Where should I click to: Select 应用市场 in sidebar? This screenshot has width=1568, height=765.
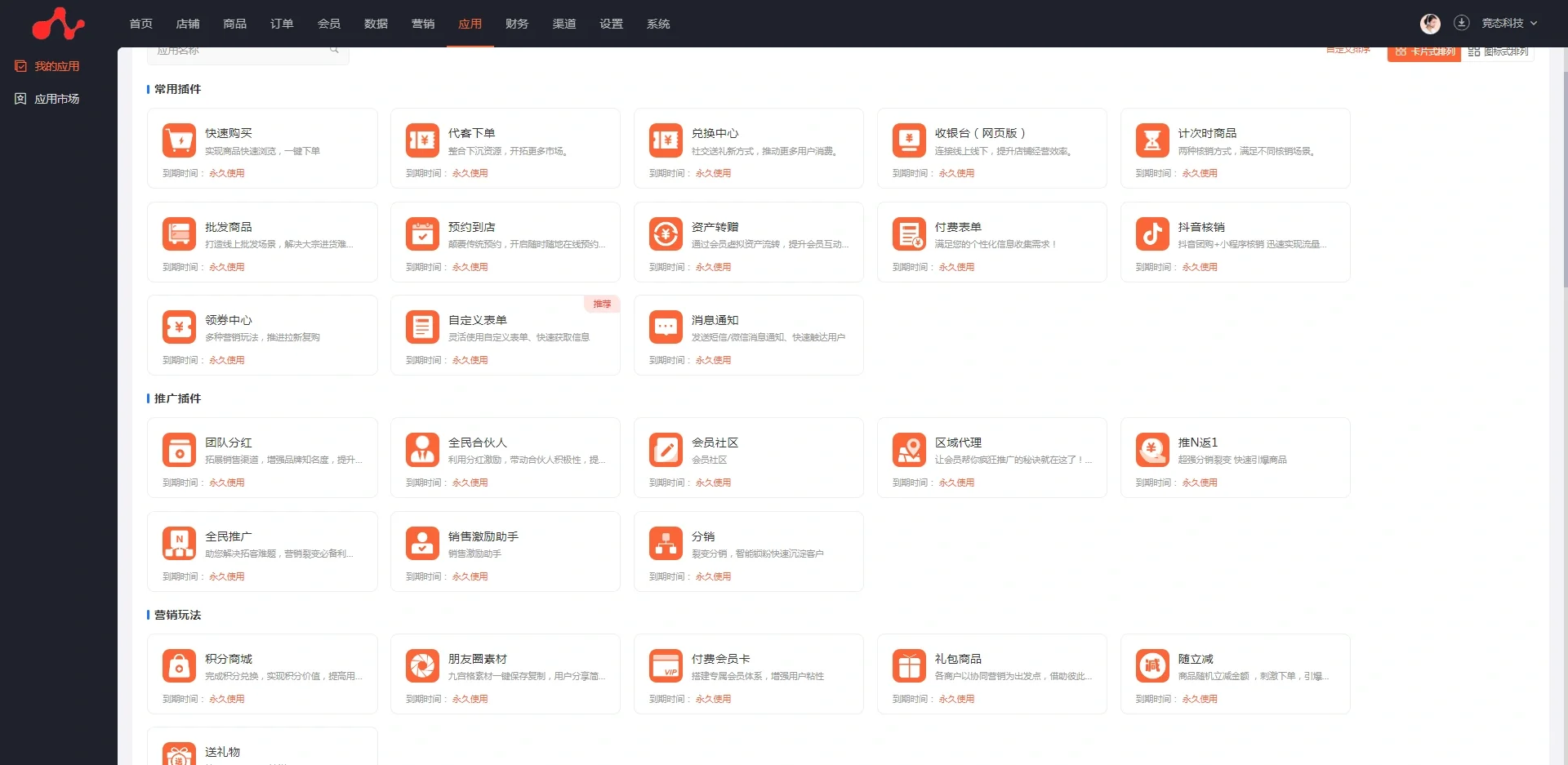point(47,99)
